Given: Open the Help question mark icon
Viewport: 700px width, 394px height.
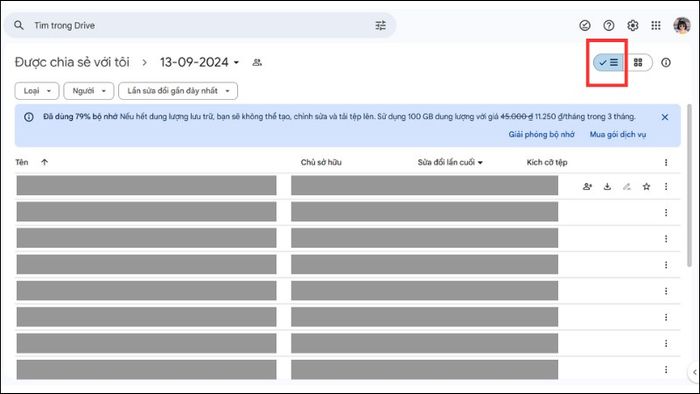Looking at the screenshot, I should pos(609,25).
